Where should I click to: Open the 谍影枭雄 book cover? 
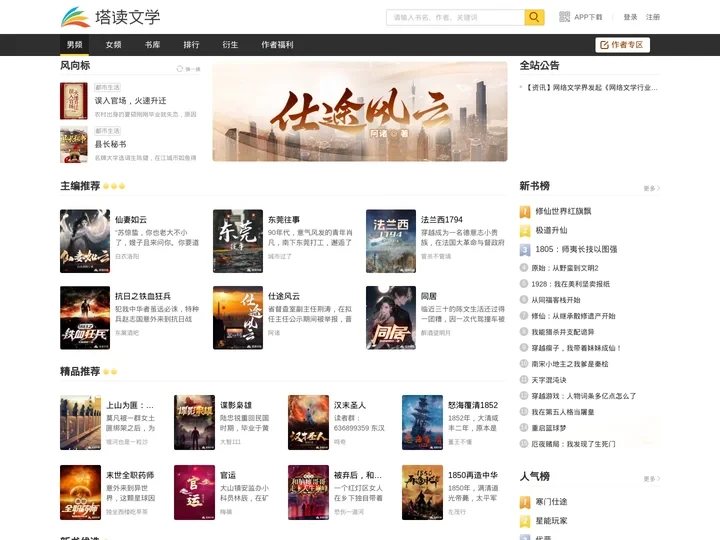[194, 422]
